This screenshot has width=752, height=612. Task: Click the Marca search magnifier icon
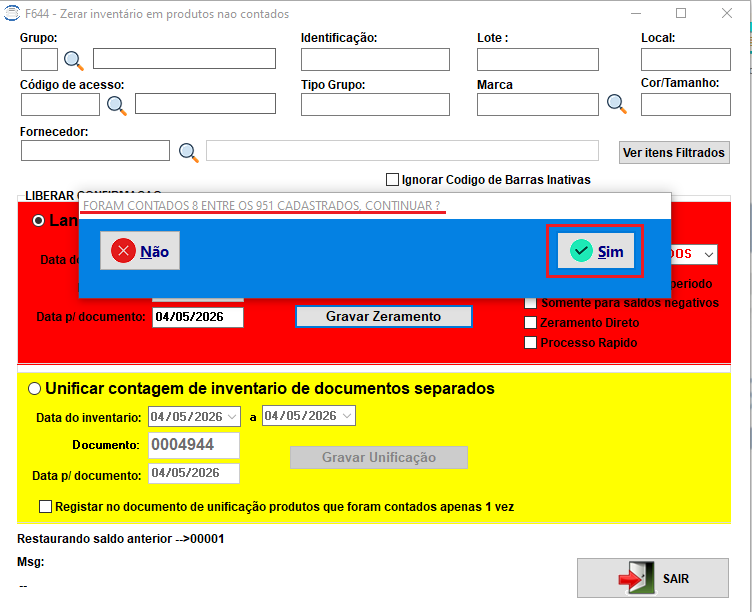pyautogui.click(x=617, y=104)
